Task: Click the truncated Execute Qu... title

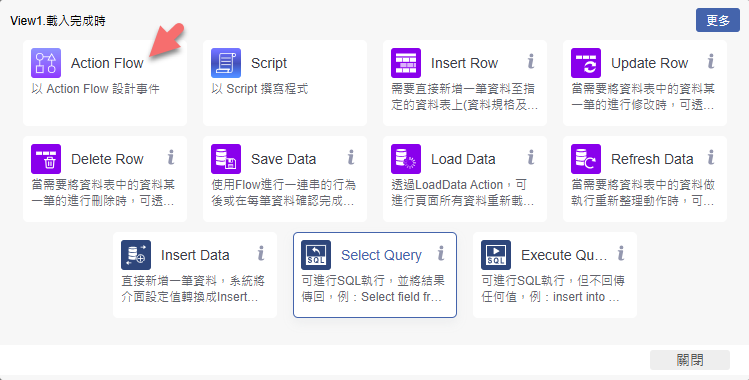Action: [564, 255]
